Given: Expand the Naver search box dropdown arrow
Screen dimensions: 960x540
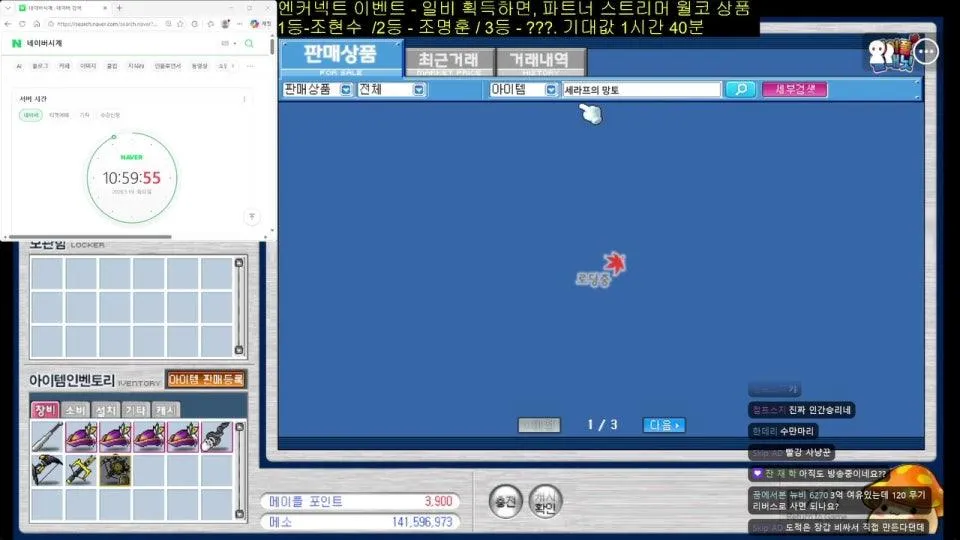Looking at the screenshot, I should [235, 43].
